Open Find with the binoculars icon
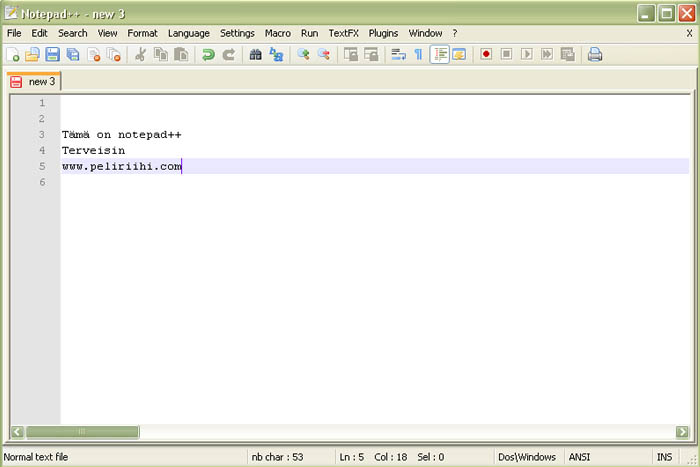The width and height of the screenshot is (700, 467). 255,54
